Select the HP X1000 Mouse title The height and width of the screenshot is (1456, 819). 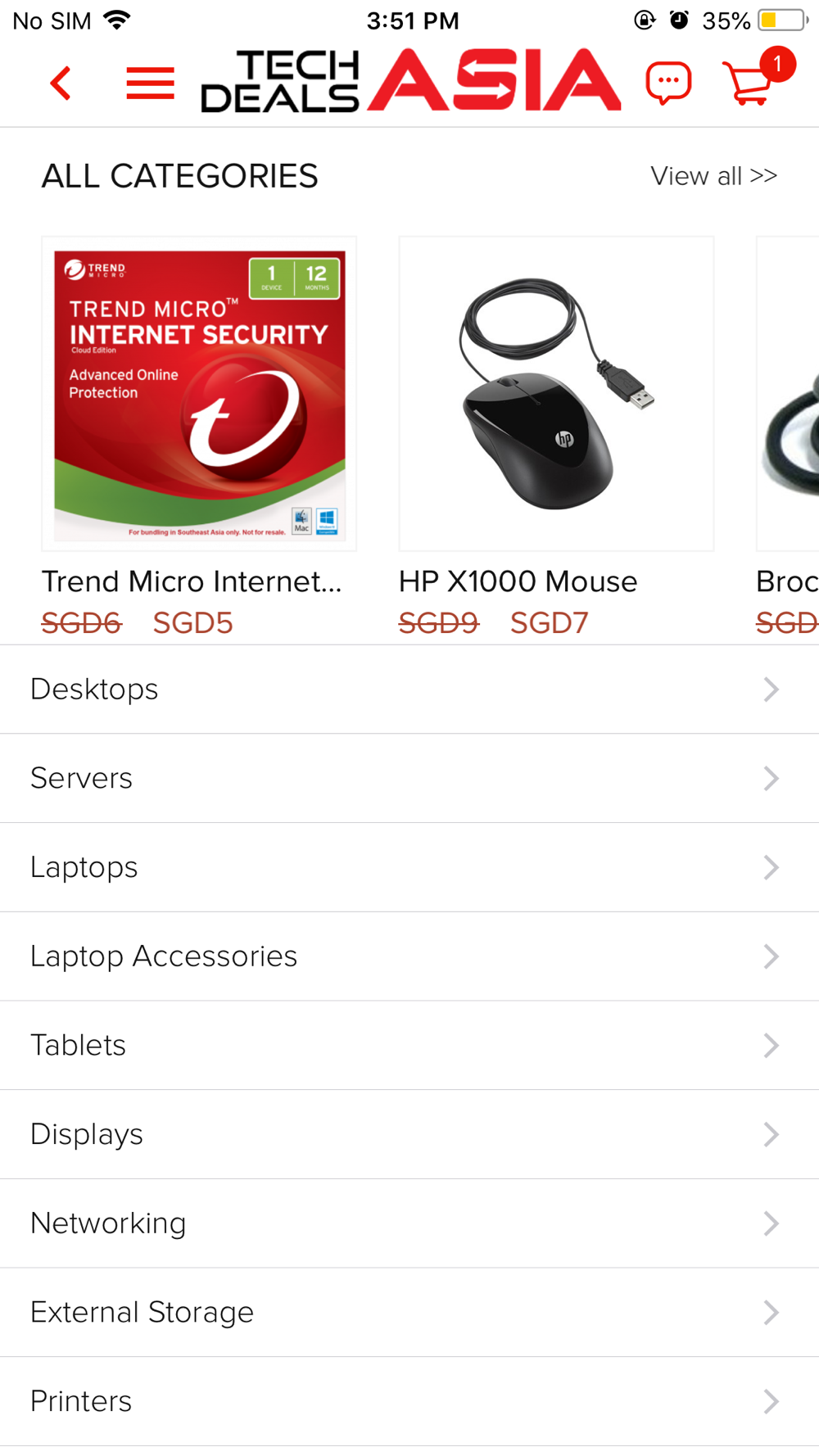518,581
